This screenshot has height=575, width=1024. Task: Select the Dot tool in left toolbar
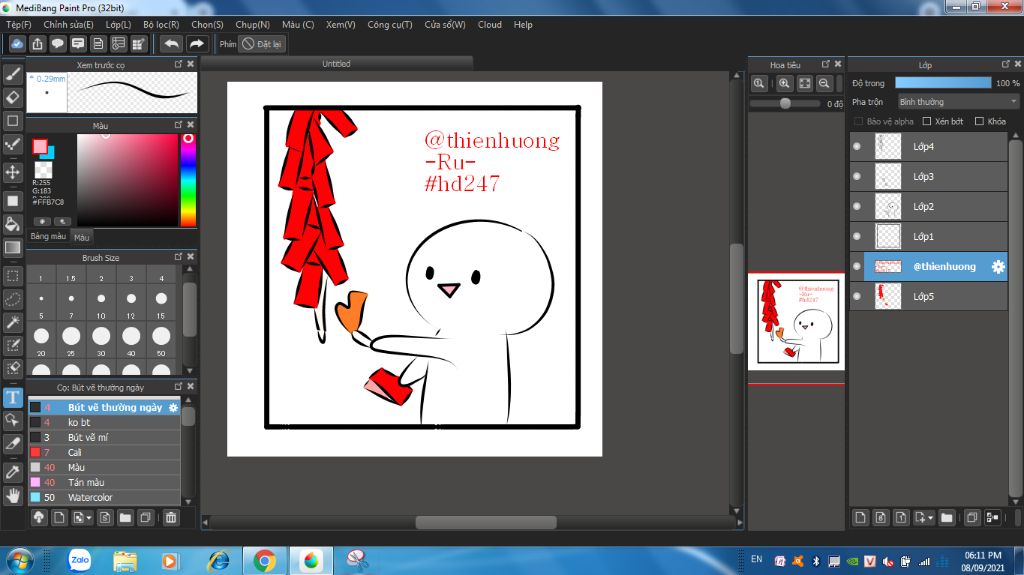point(12,144)
